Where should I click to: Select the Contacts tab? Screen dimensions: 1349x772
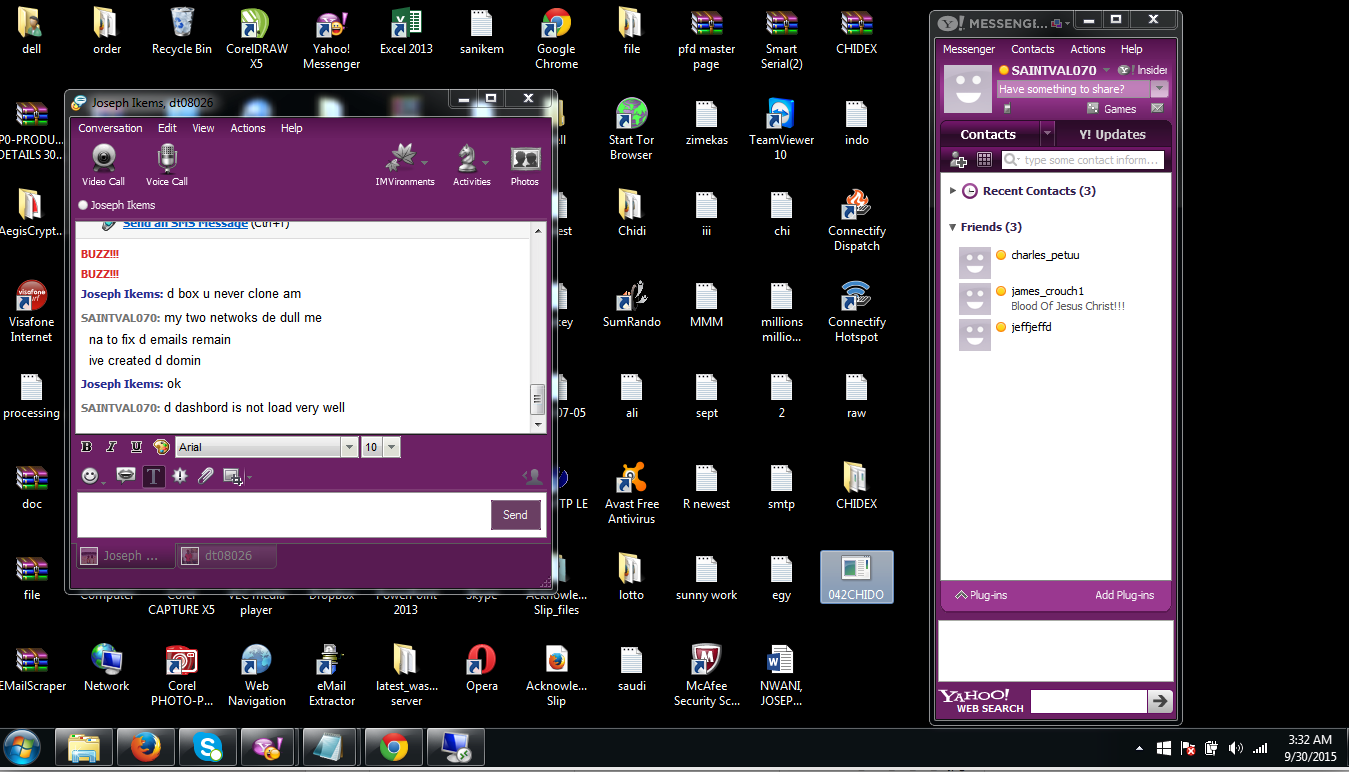pos(988,135)
